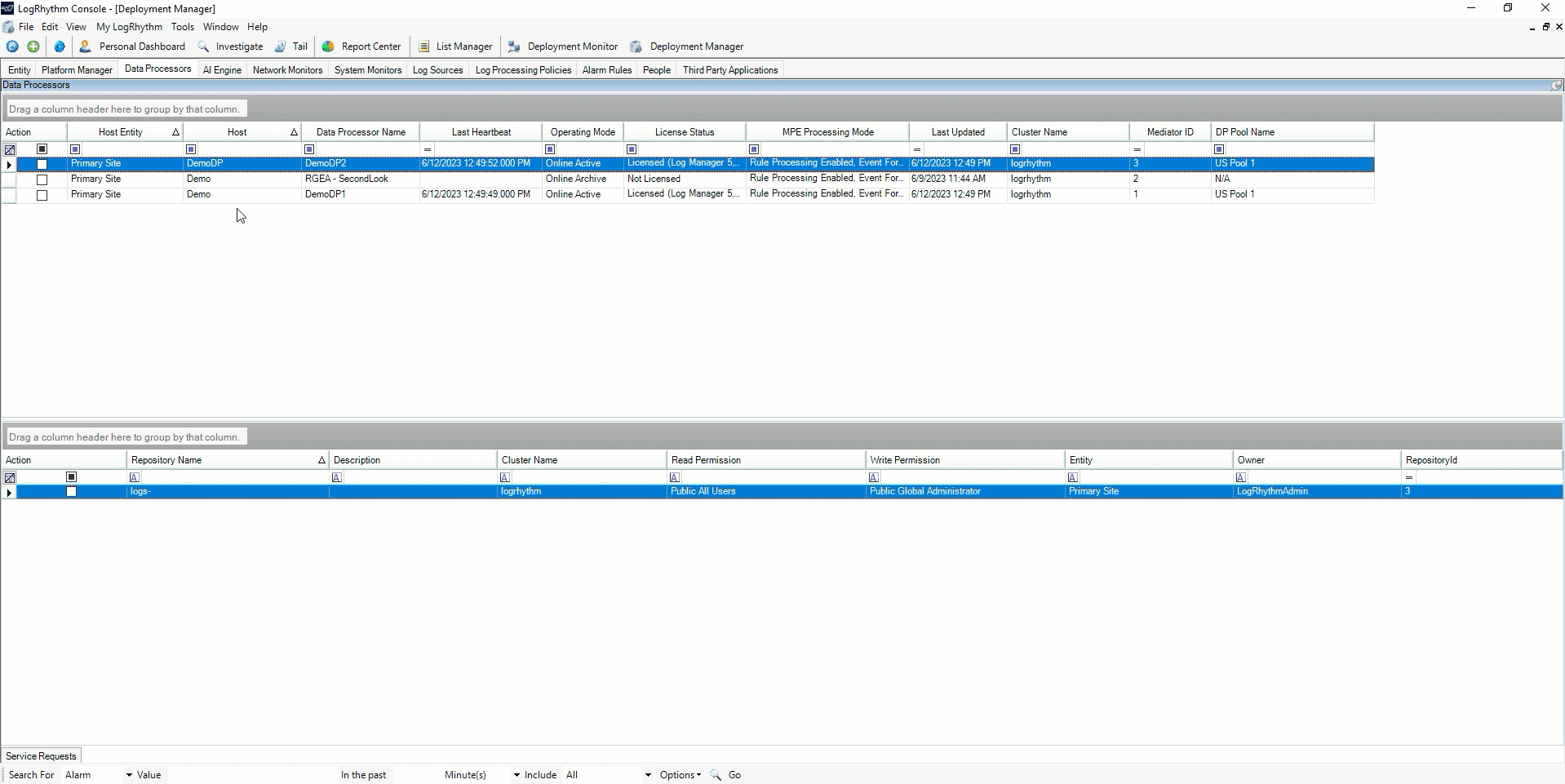
Task: Click the Deployment Manager toolbar icon
Action: pos(636,47)
